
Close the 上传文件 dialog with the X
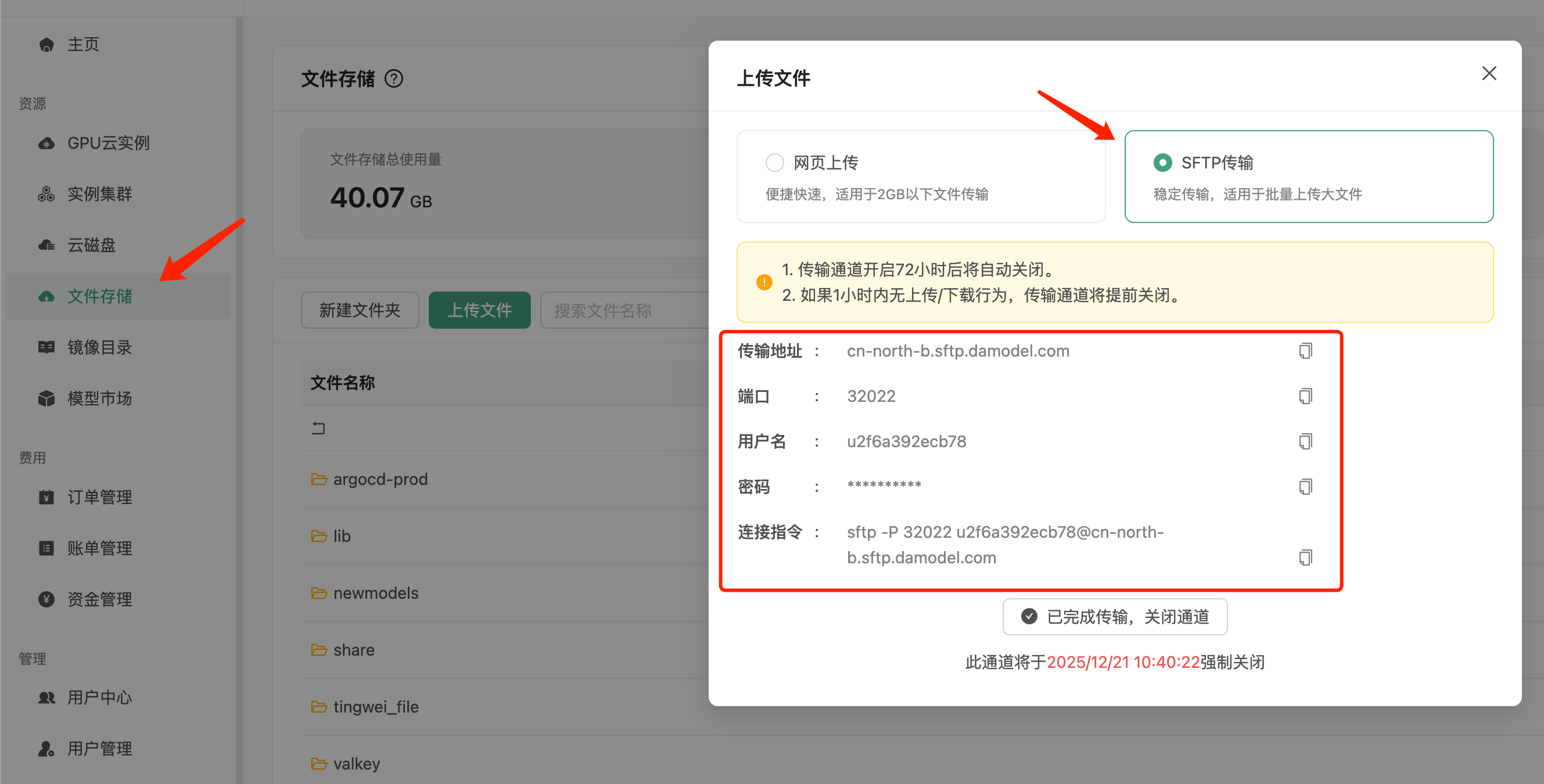point(1489,74)
